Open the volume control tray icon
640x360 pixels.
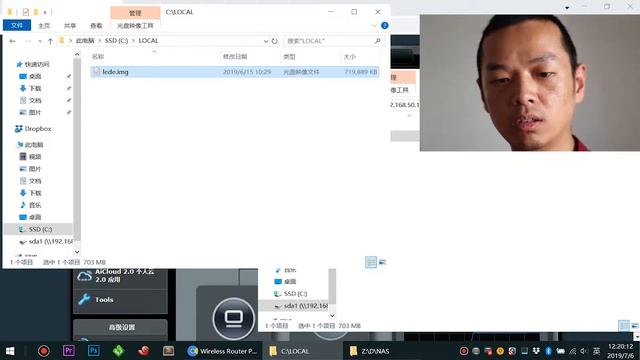click(584, 351)
